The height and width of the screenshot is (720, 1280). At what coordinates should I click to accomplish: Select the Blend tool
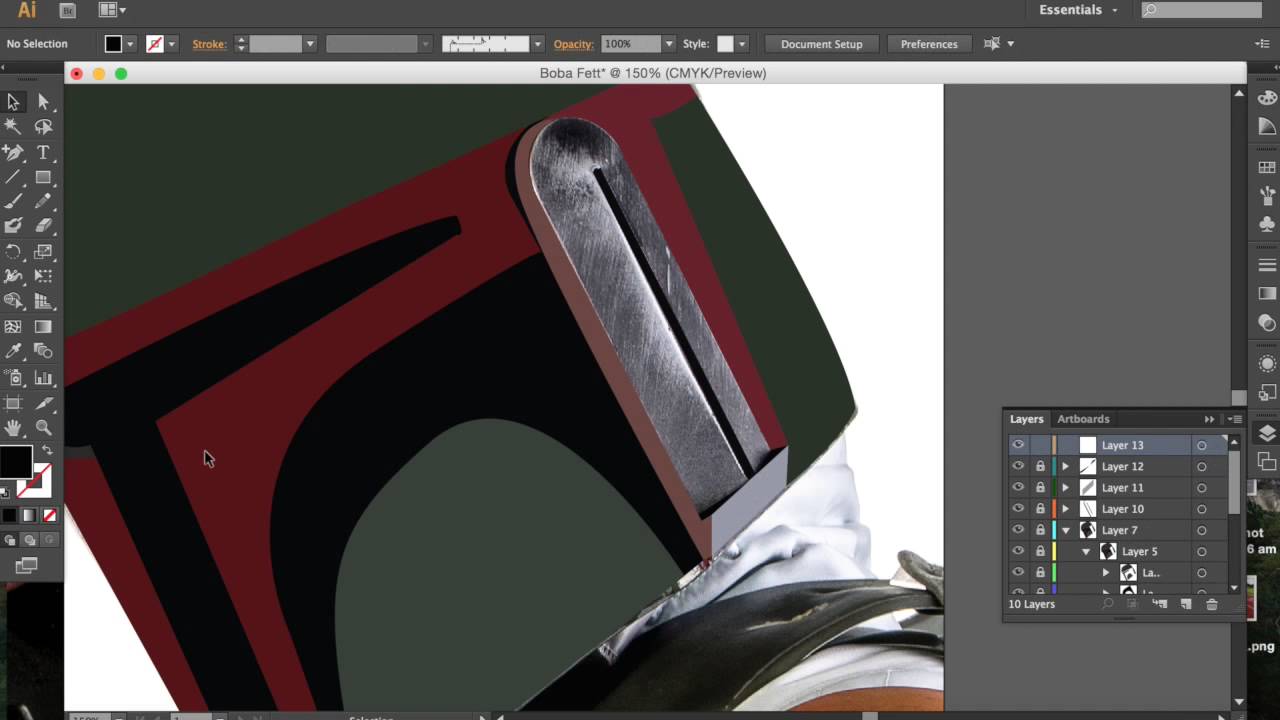coord(43,352)
